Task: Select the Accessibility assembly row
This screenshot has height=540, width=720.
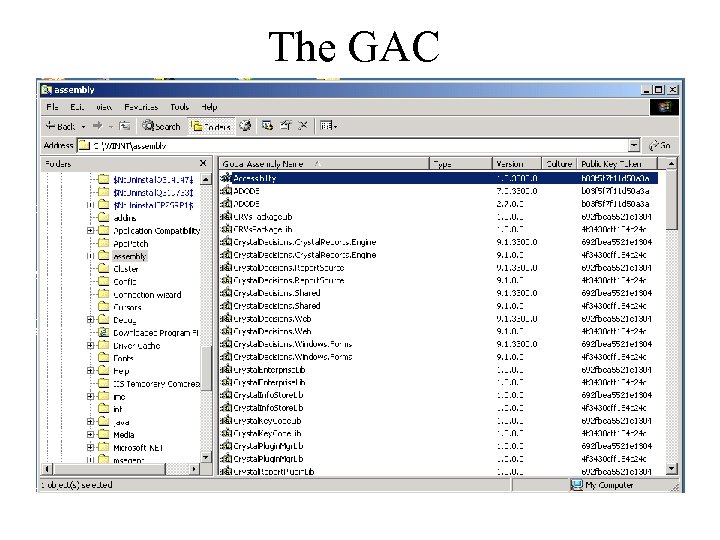Action: click(439, 178)
